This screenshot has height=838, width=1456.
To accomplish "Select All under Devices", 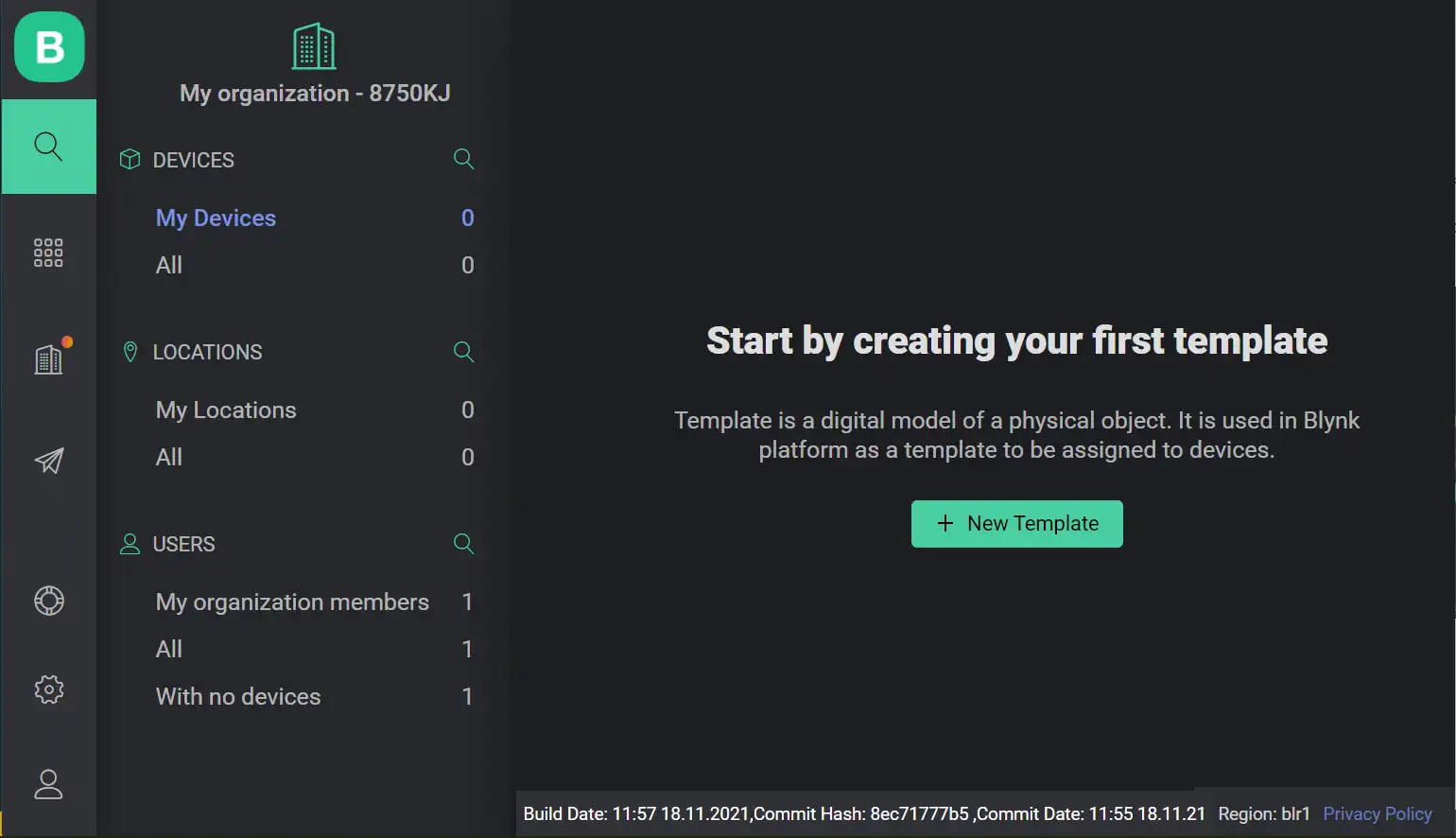I will 169,266.
